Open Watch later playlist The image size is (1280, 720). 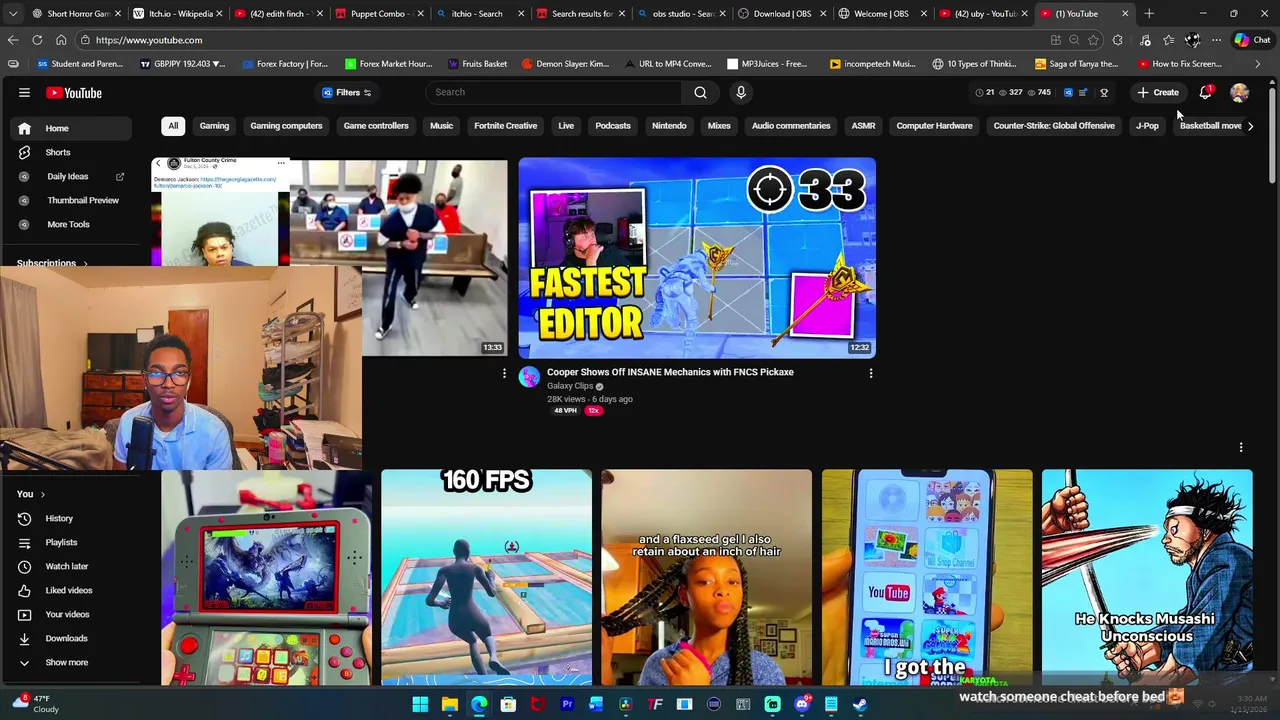coord(68,566)
